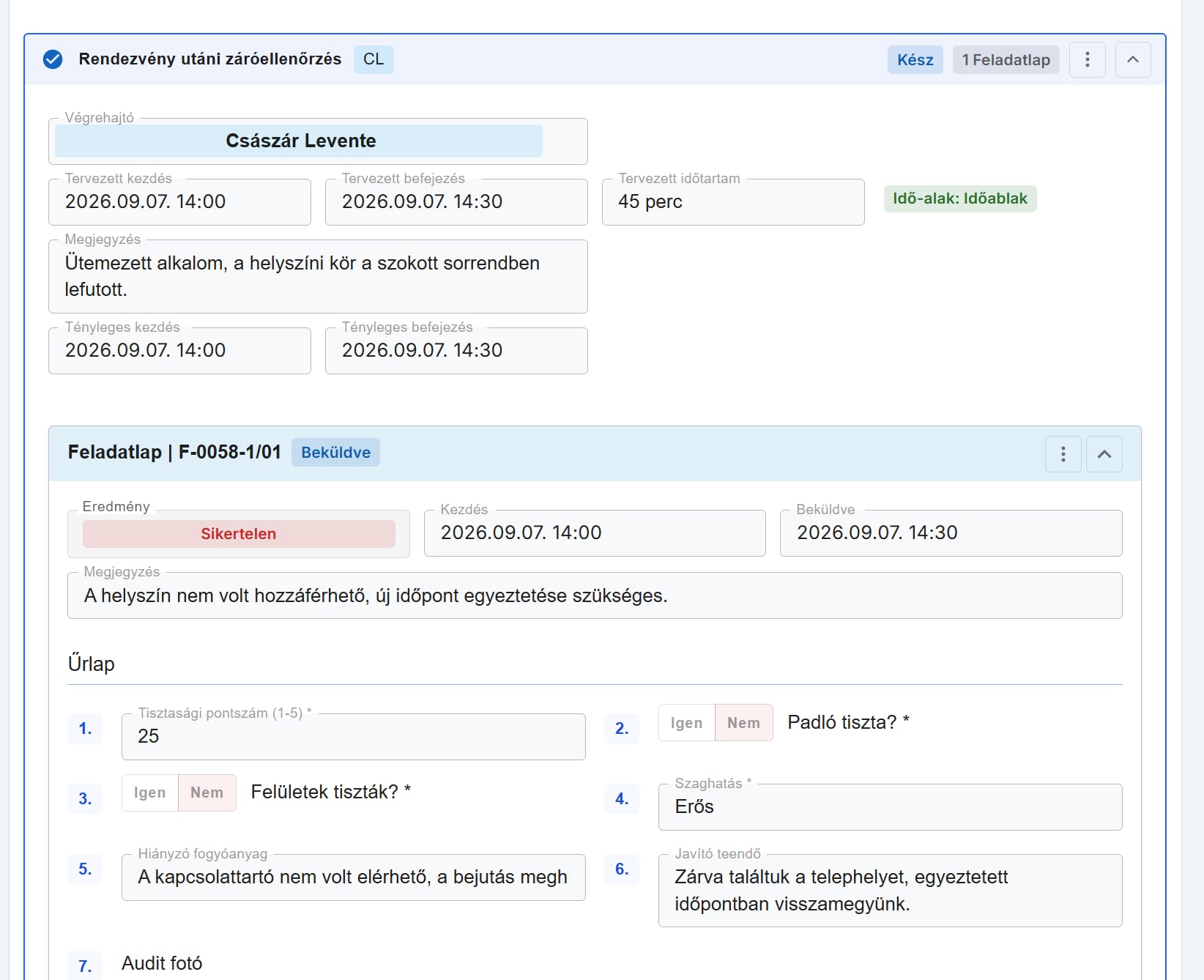Select Igen for Felületek tiszták?
Image resolution: width=1204 pixels, height=980 pixels.
click(150, 792)
